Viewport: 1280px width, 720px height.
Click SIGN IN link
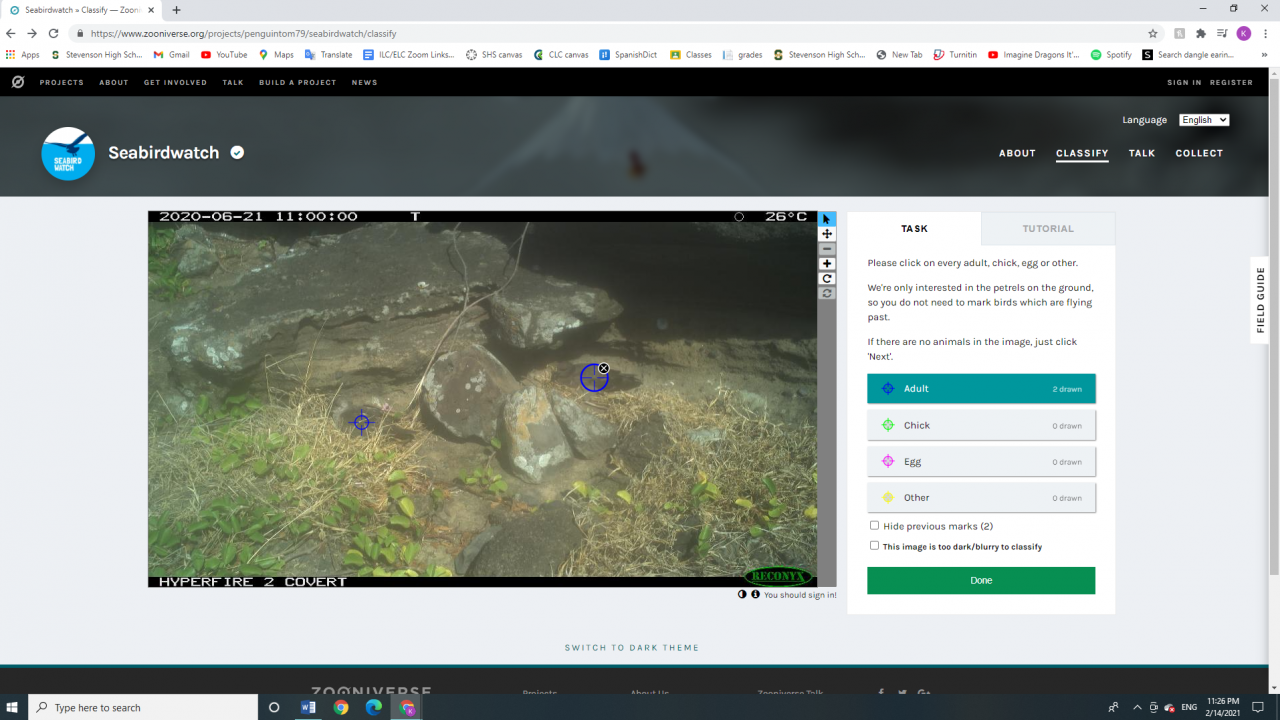click(x=1184, y=82)
